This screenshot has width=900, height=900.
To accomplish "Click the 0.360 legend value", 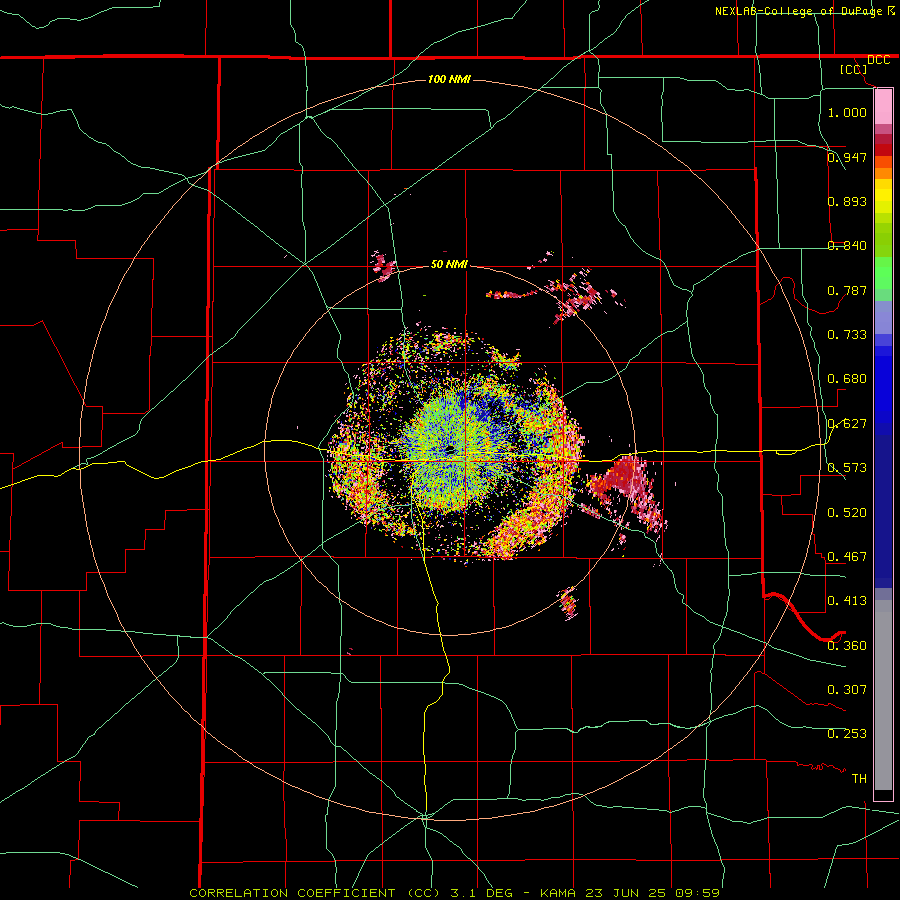I will 847,646.
